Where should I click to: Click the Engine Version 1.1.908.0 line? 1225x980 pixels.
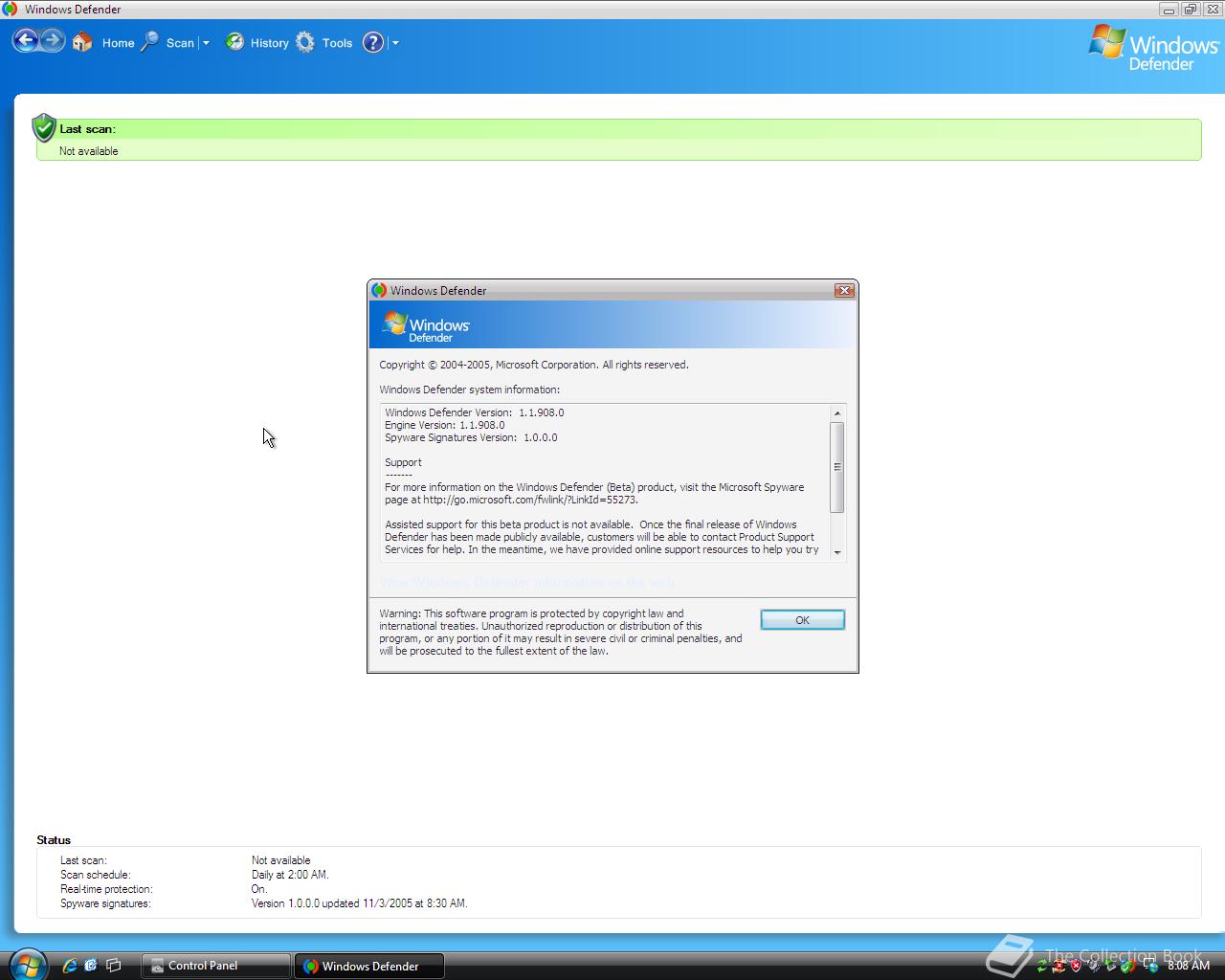pyautogui.click(x=444, y=425)
